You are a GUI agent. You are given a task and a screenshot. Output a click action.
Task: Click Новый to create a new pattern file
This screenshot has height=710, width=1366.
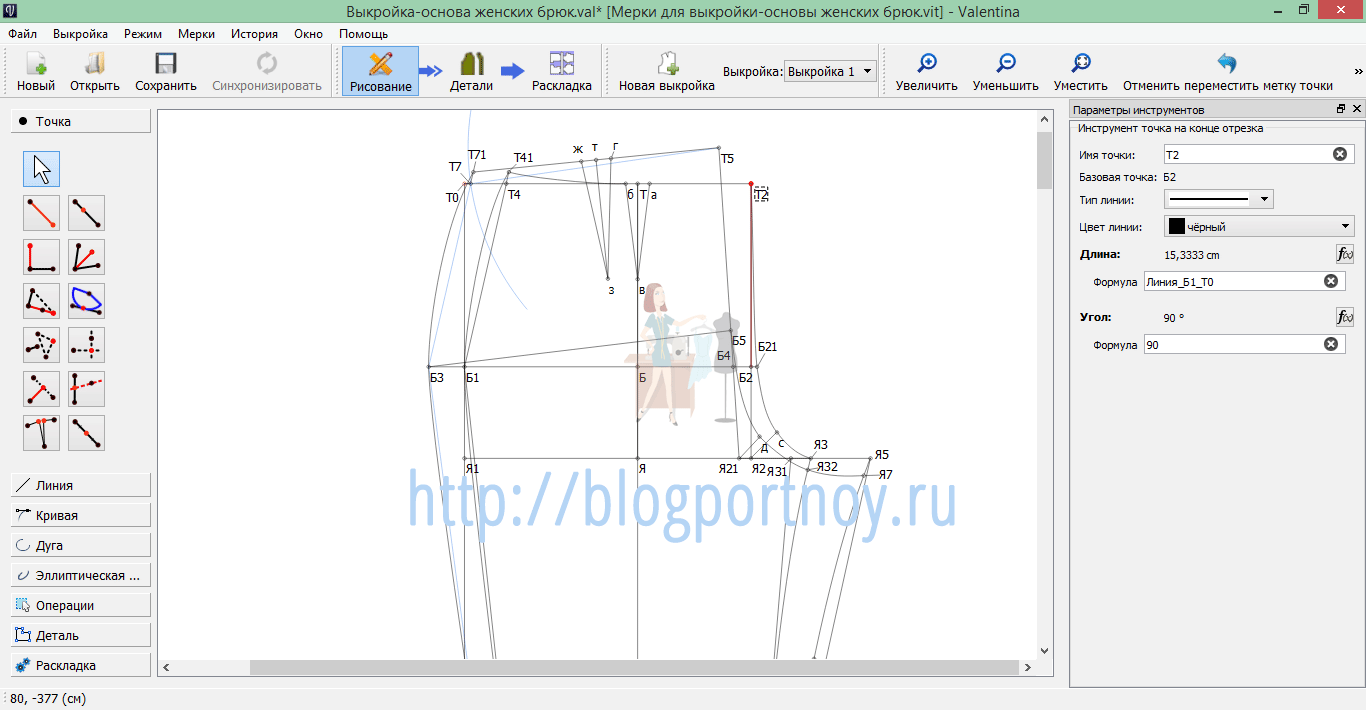pyautogui.click(x=36, y=72)
